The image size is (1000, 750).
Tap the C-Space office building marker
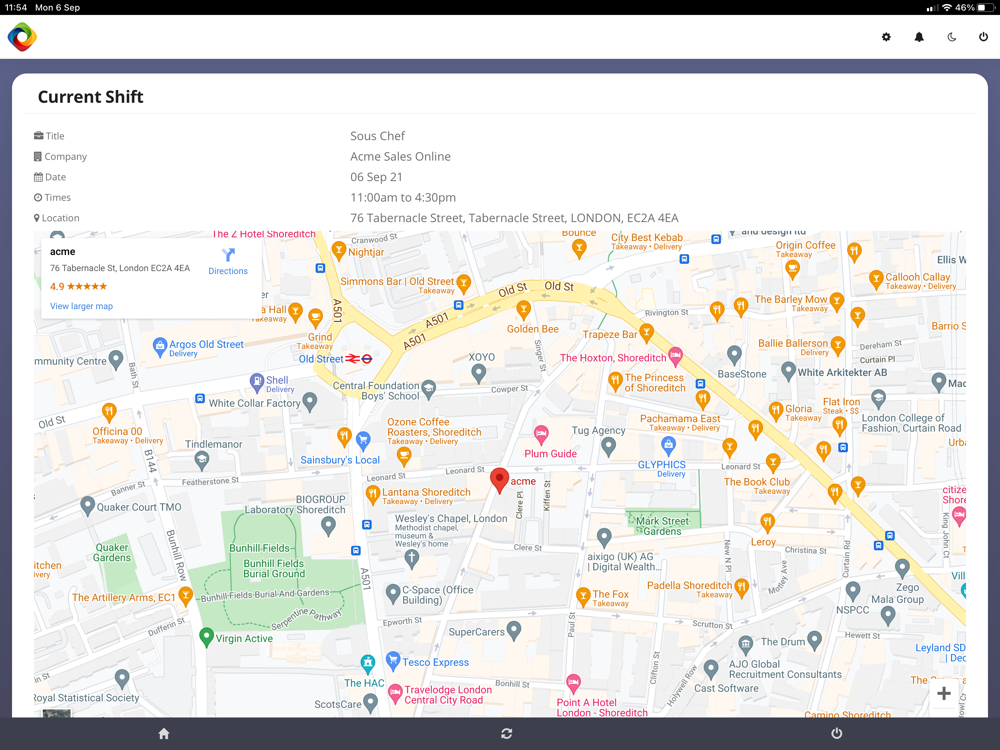tap(393, 594)
